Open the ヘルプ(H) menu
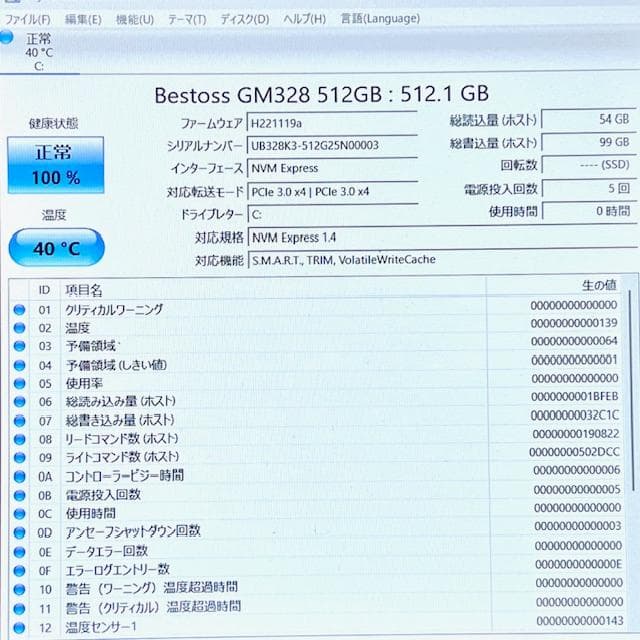This screenshot has width=640, height=640. (304, 19)
